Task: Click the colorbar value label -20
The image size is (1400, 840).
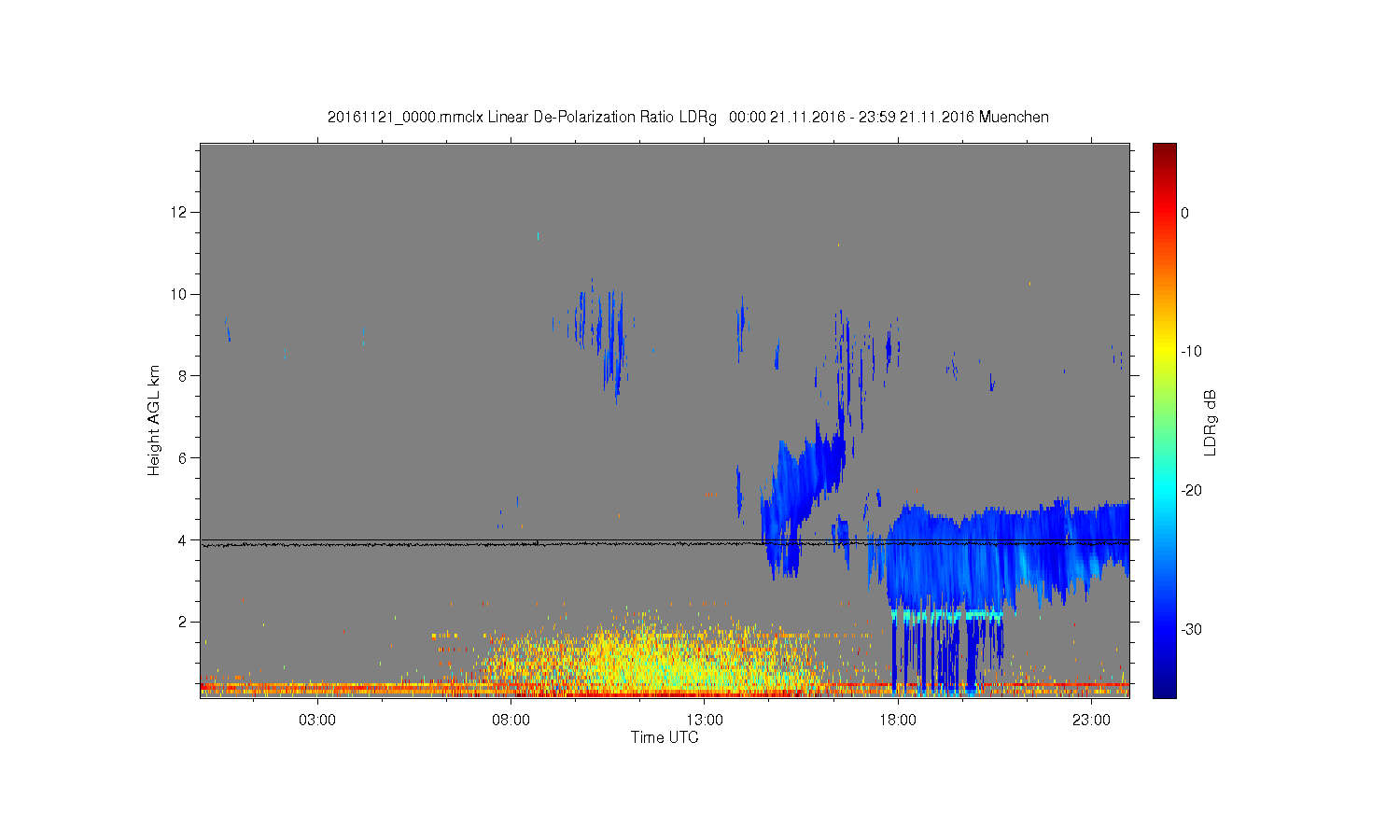Action: 1191,491
